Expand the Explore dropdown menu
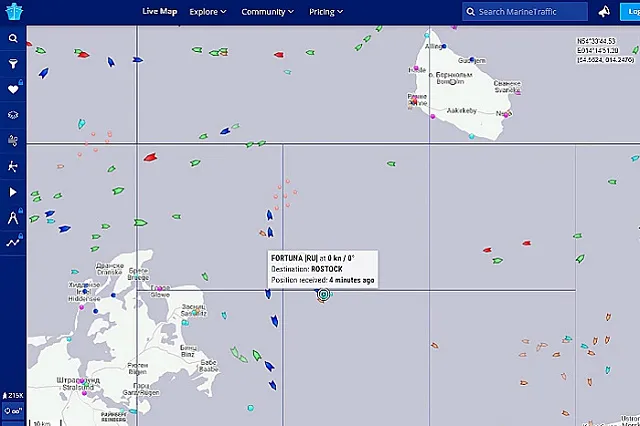The width and height of the screenshot is (640, 426). pos(208,12)
